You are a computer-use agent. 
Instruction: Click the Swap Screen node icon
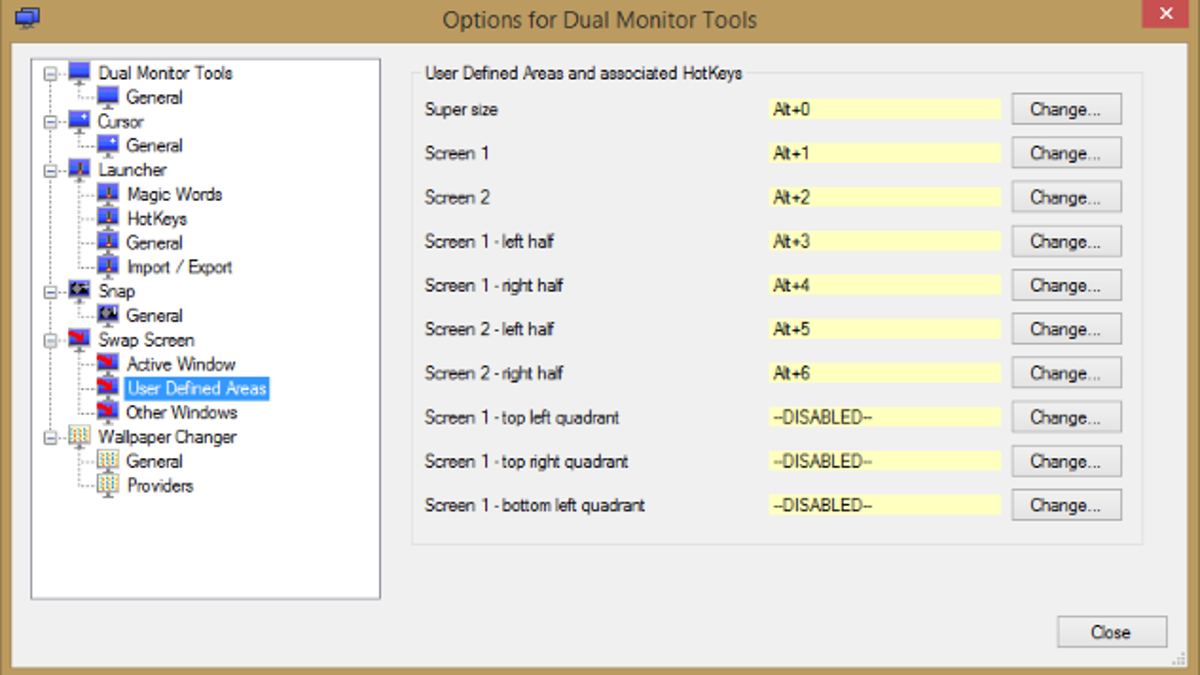pos(80,341)
